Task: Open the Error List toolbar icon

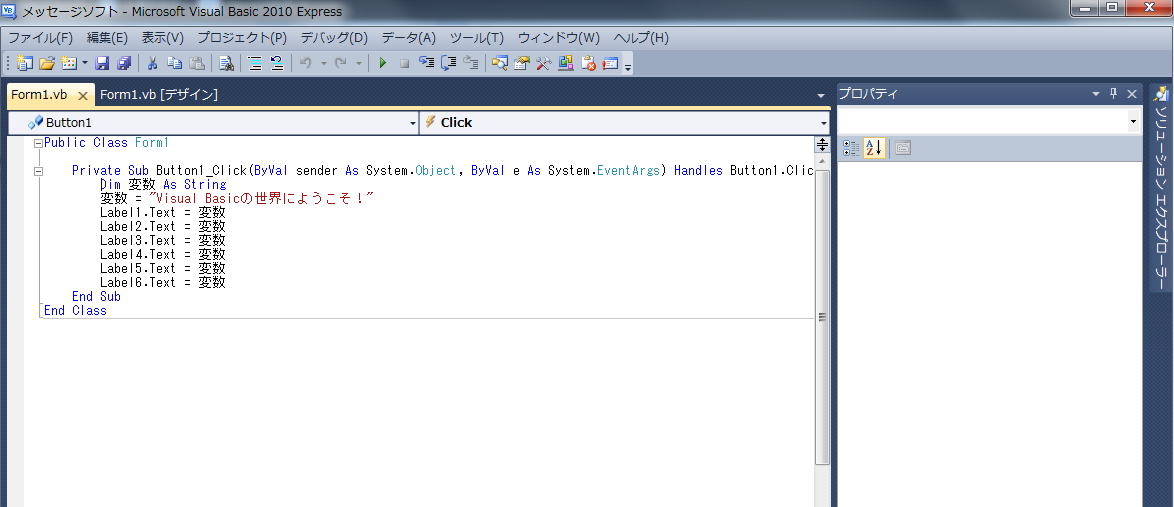Action: (x=588, y=64)
